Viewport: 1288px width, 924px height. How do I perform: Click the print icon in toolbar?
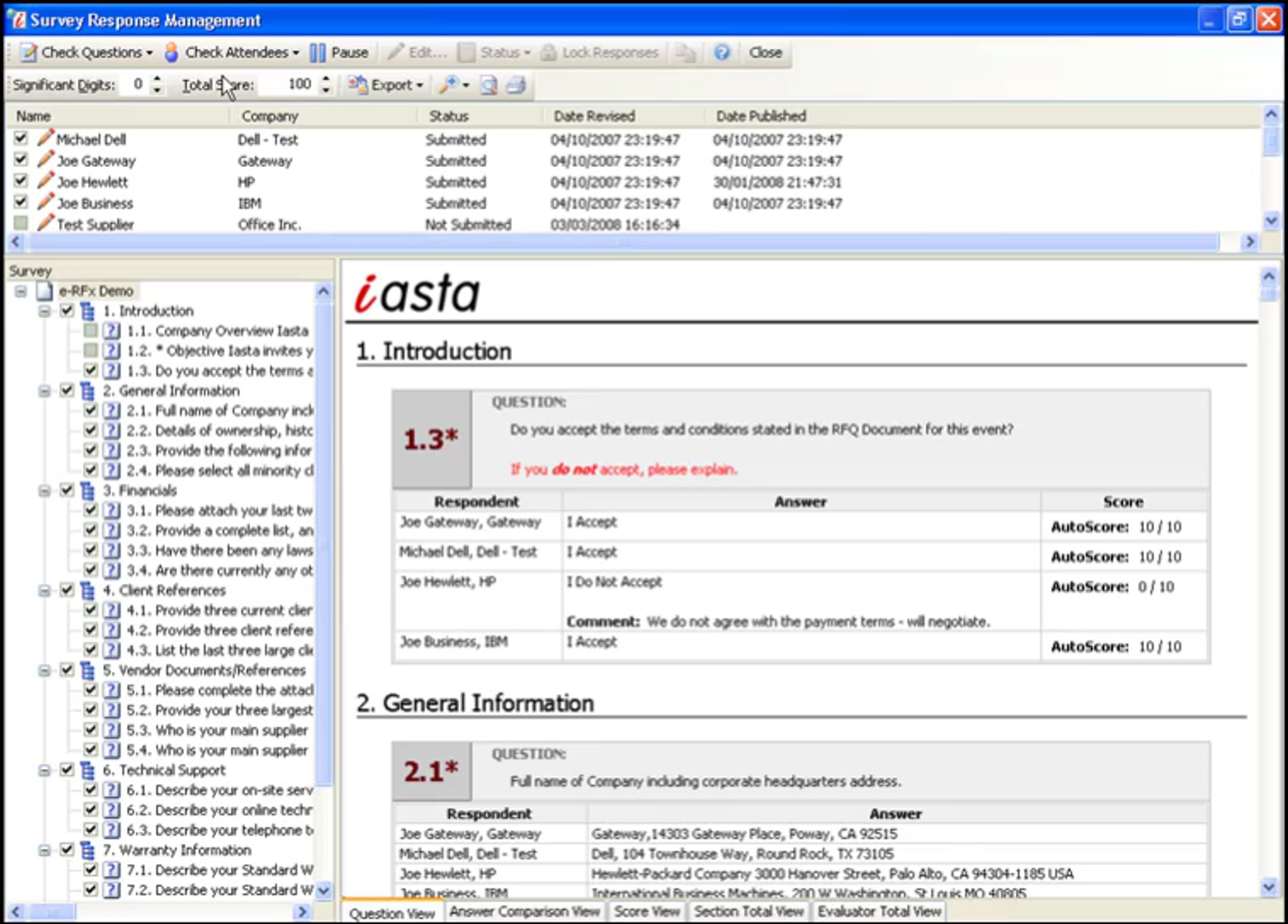(516, 85)
